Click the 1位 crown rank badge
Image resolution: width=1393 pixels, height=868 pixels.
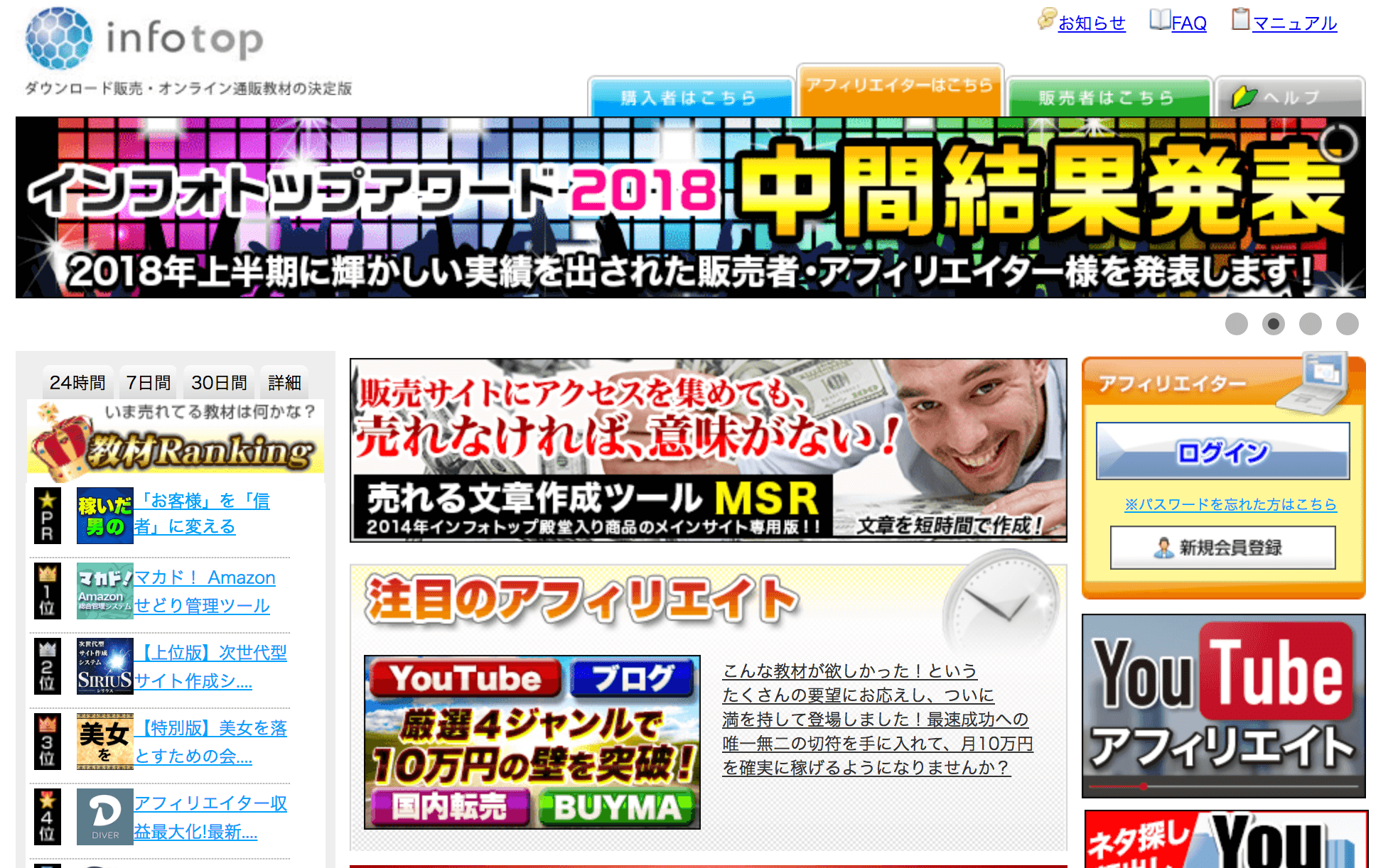coord(48,591)
